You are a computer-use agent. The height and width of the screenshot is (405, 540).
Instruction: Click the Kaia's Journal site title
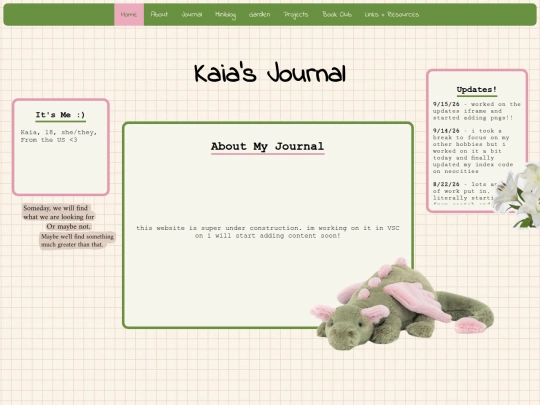point(270,73)
